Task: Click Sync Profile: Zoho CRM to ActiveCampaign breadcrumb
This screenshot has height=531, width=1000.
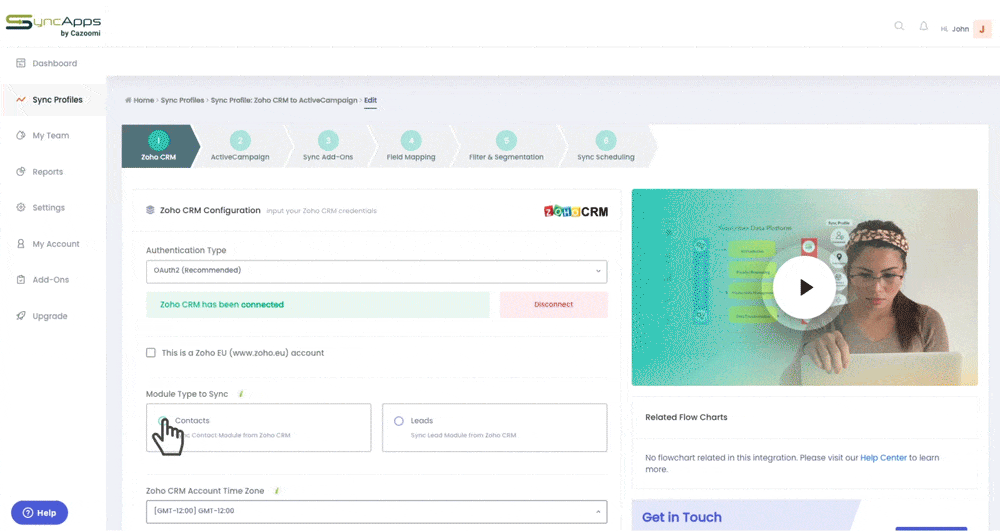Action: click(284, 100)
